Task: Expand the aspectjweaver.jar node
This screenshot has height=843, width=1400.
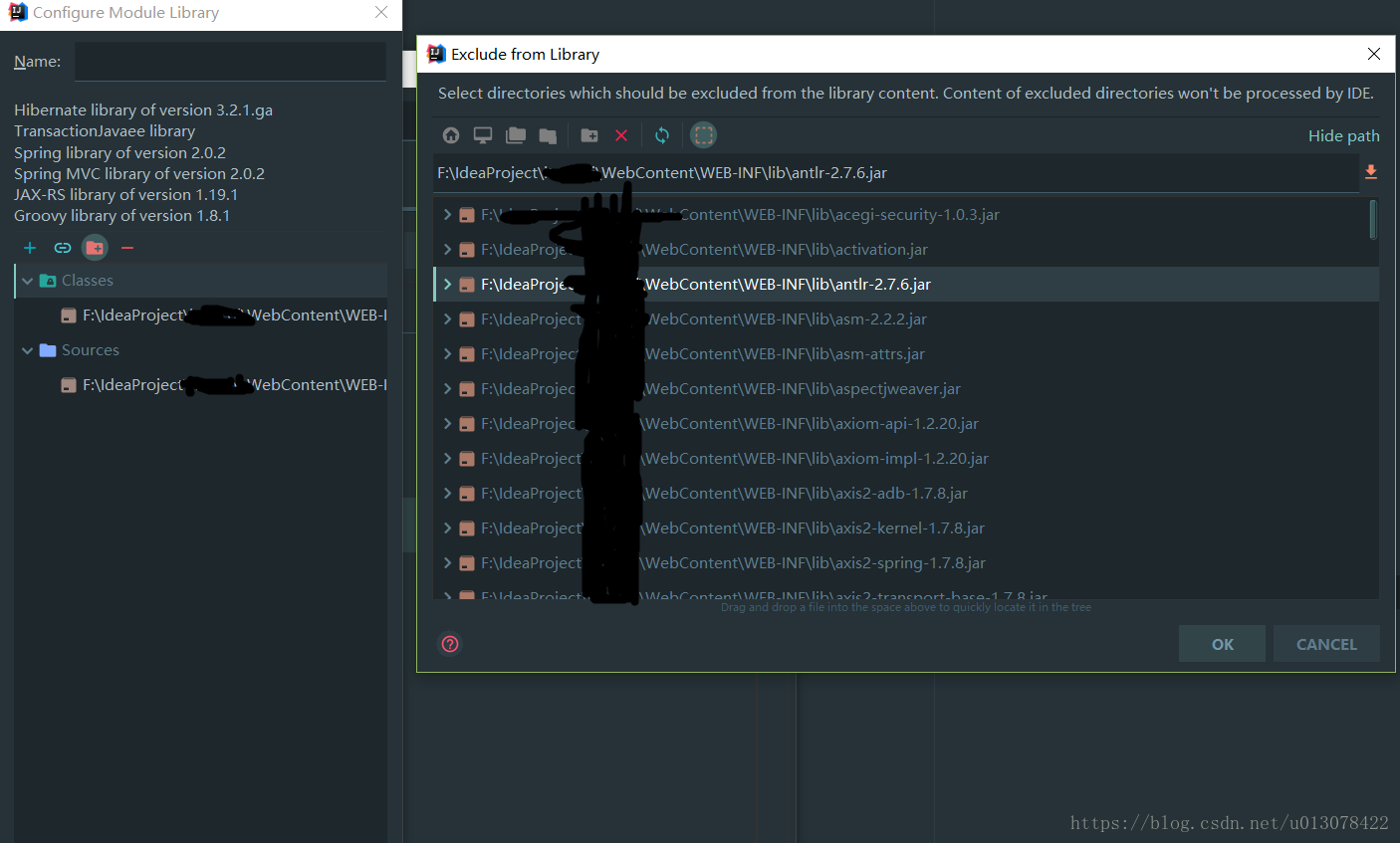Action: click(447, 389)
